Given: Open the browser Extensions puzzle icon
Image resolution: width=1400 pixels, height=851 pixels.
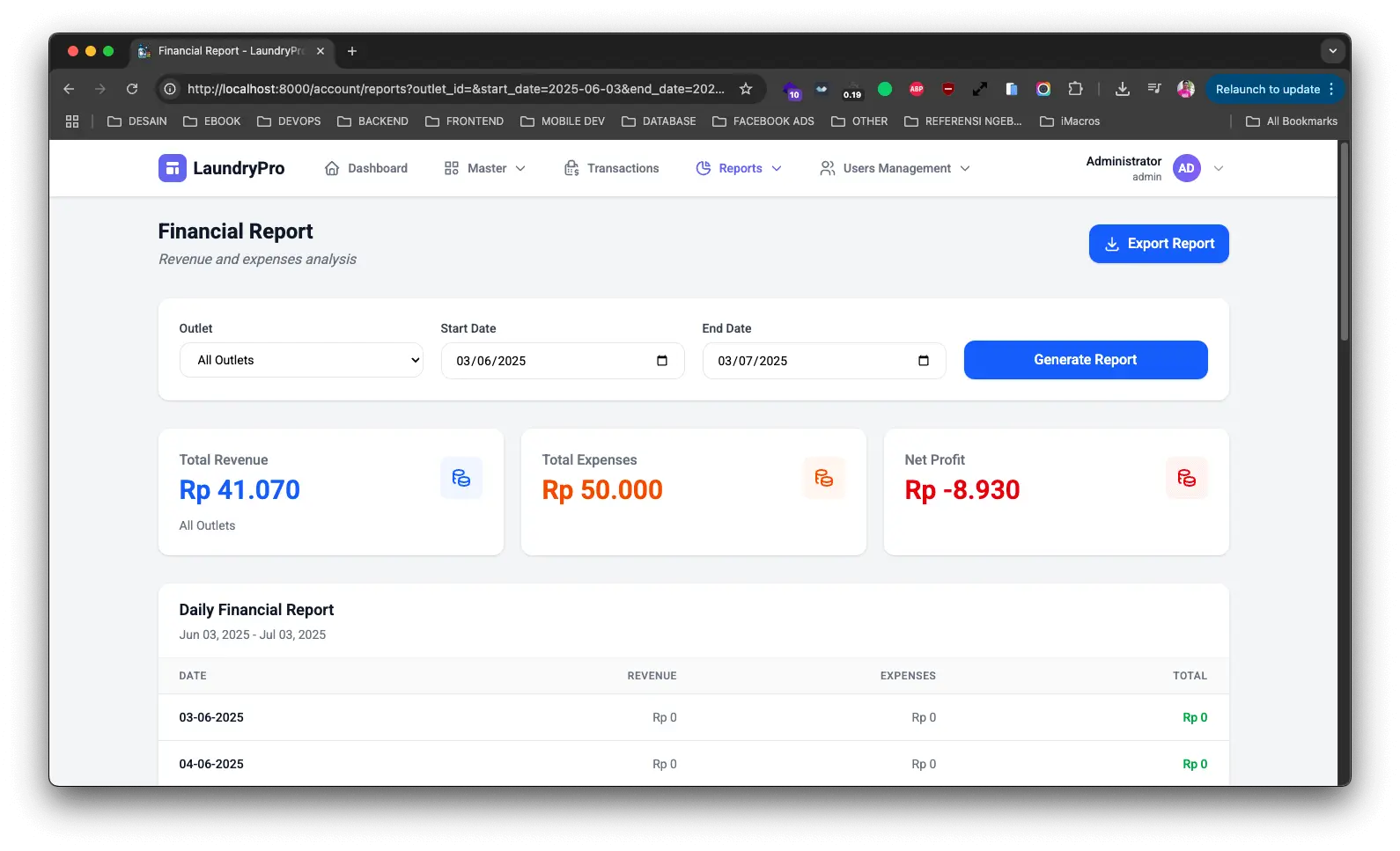Looking at the screenshot, I should point(1075,89).
